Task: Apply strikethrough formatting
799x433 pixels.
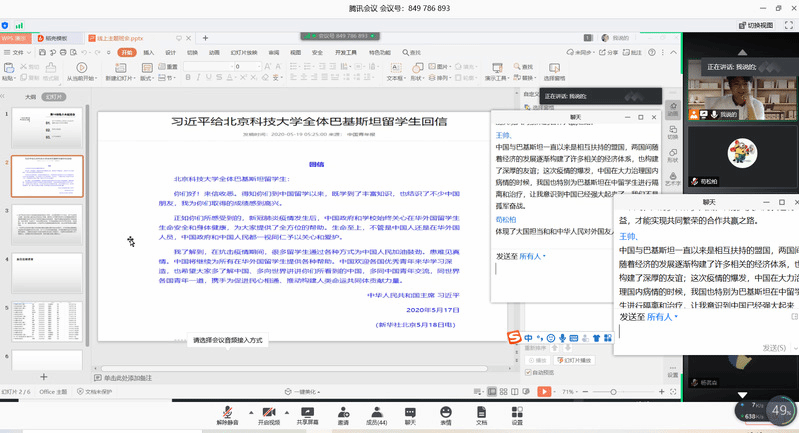Action: 219,77
